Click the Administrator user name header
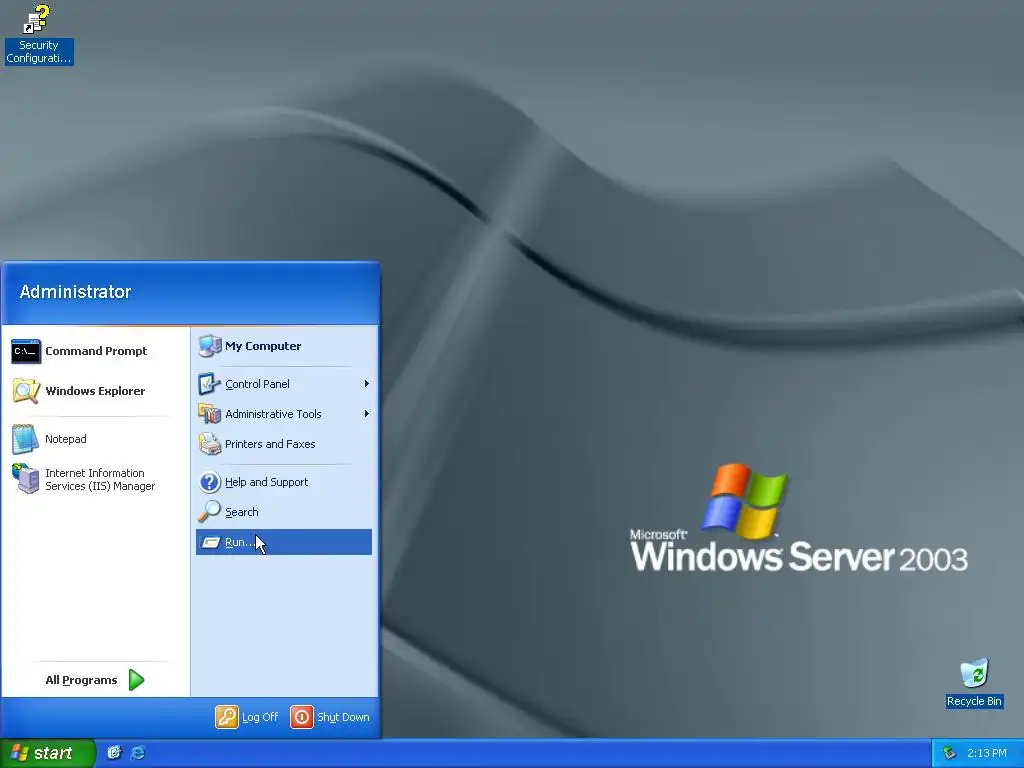Image resolution: width=1024 pixels, height=768 pixels. [x=75, y=292]
